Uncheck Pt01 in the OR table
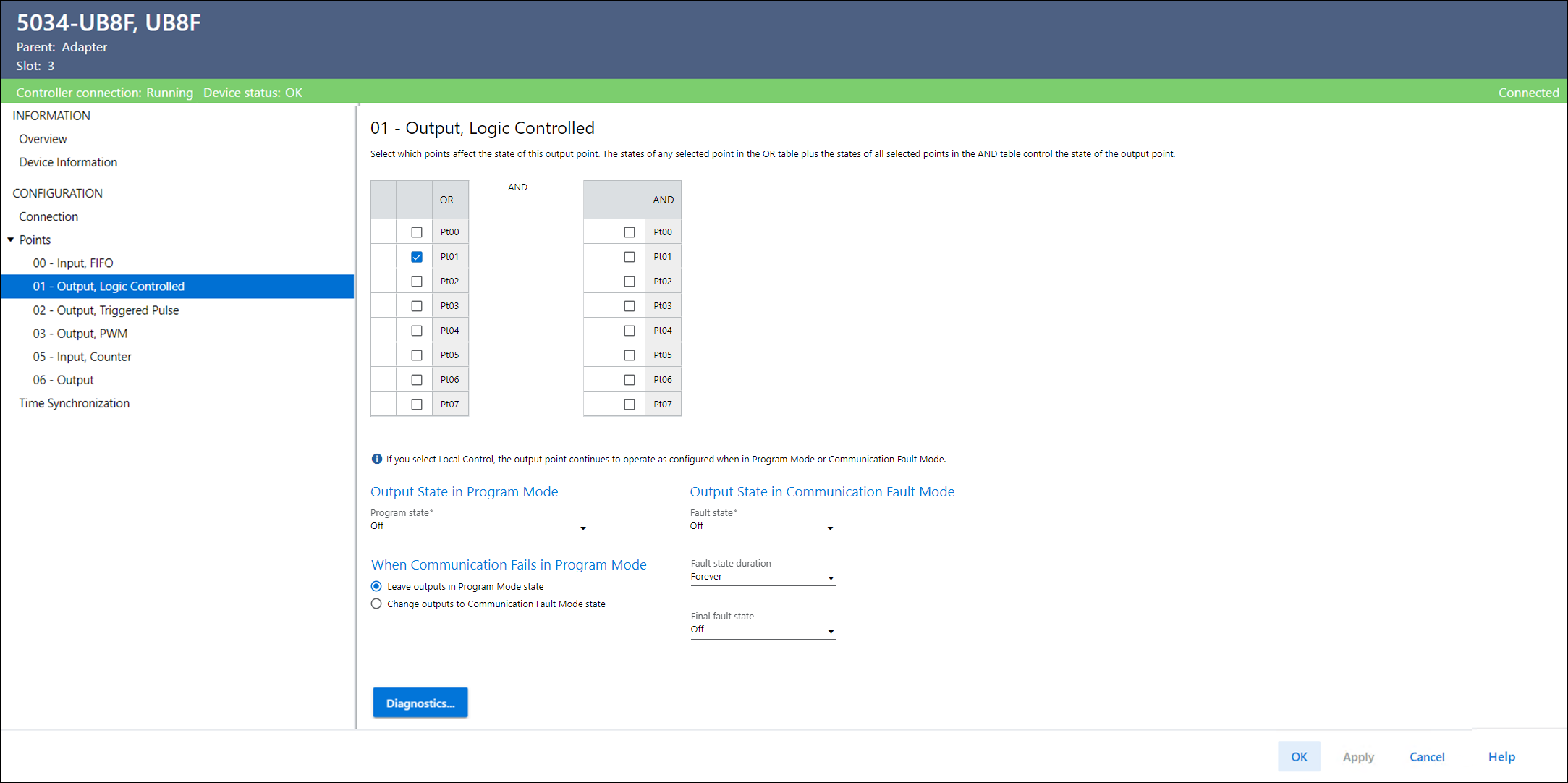The height and width of the screenshot is (783, 1568). click(x=417, y=257)
